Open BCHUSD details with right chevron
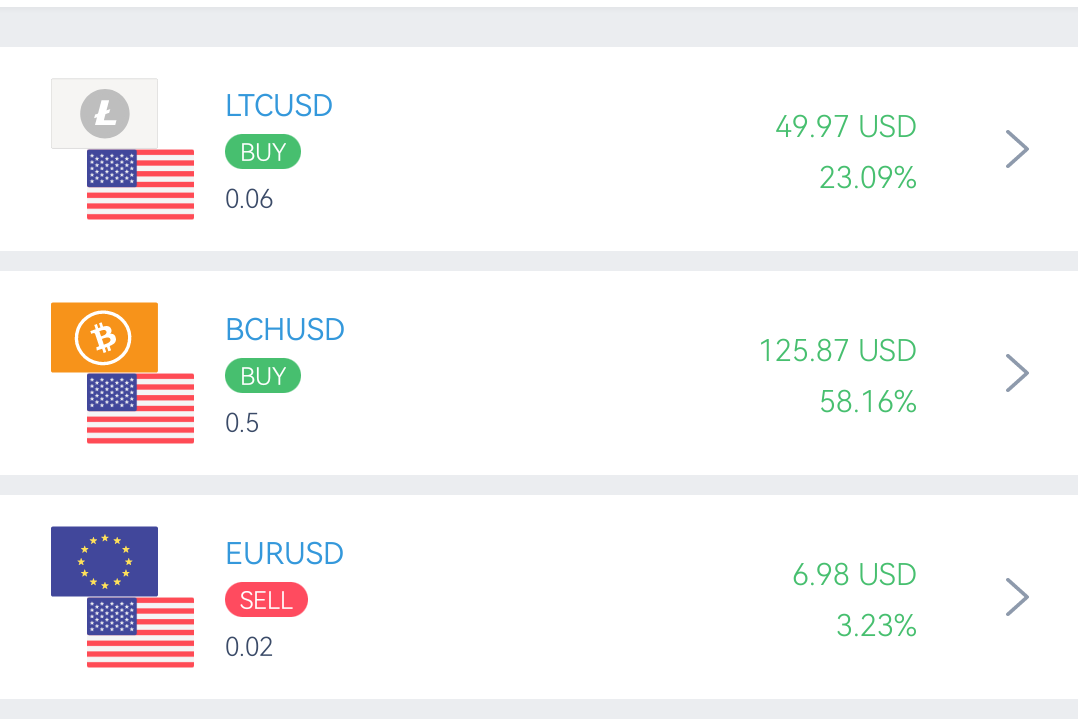 point(1017,373)
